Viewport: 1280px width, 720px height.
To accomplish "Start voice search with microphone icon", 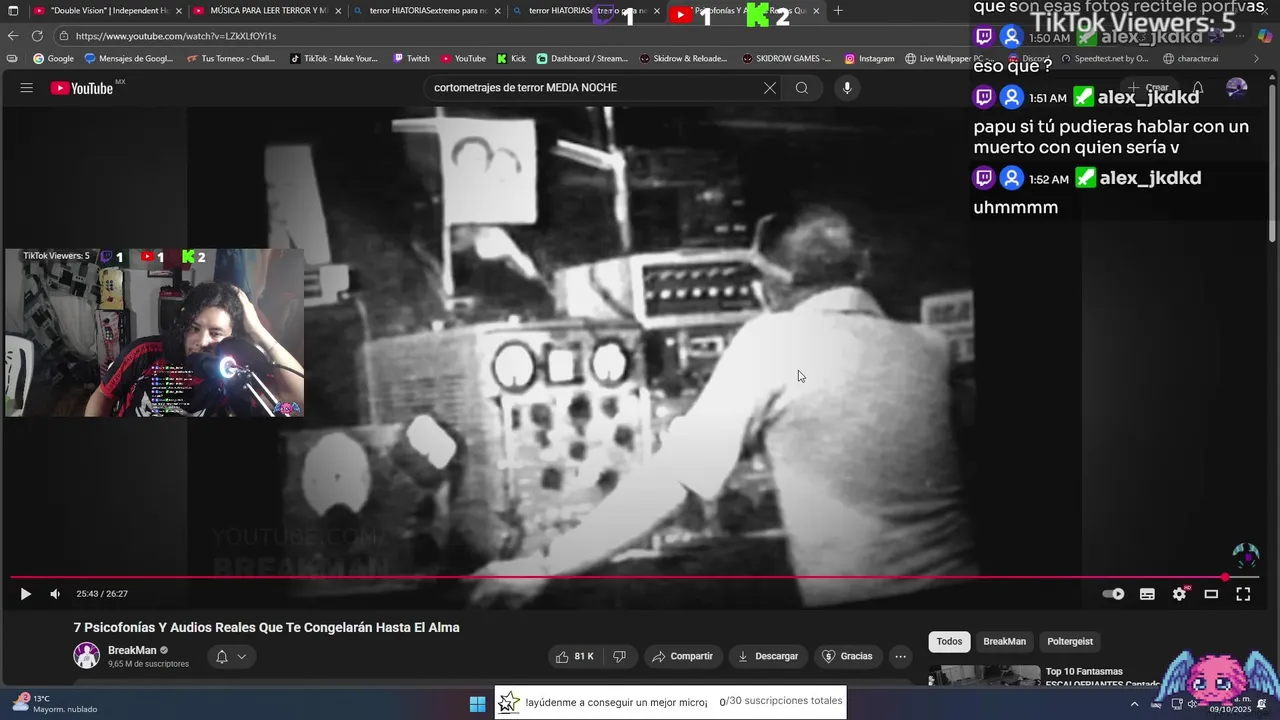I will click(x=847, y=88).
